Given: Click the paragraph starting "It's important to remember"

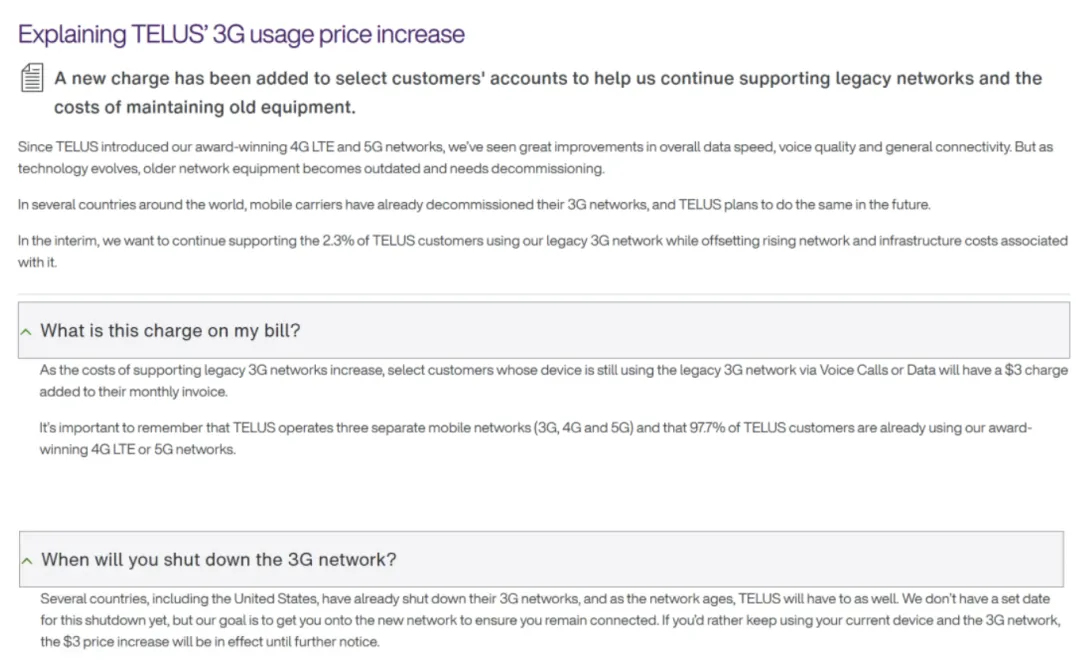Looking at the screenshot, I should click(x=535, y=438).
